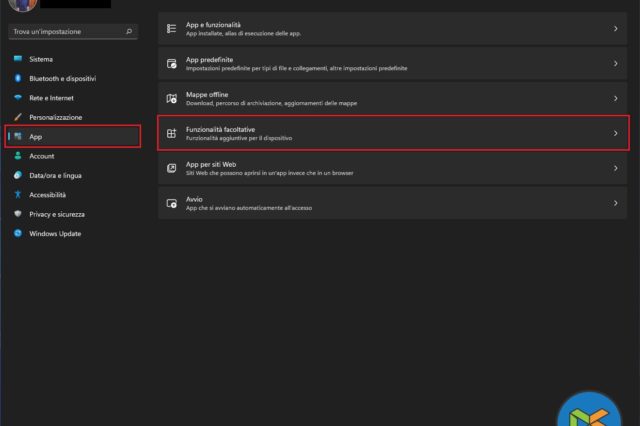
Task: Go to Rete e Internet section
Action: point(73,98)
